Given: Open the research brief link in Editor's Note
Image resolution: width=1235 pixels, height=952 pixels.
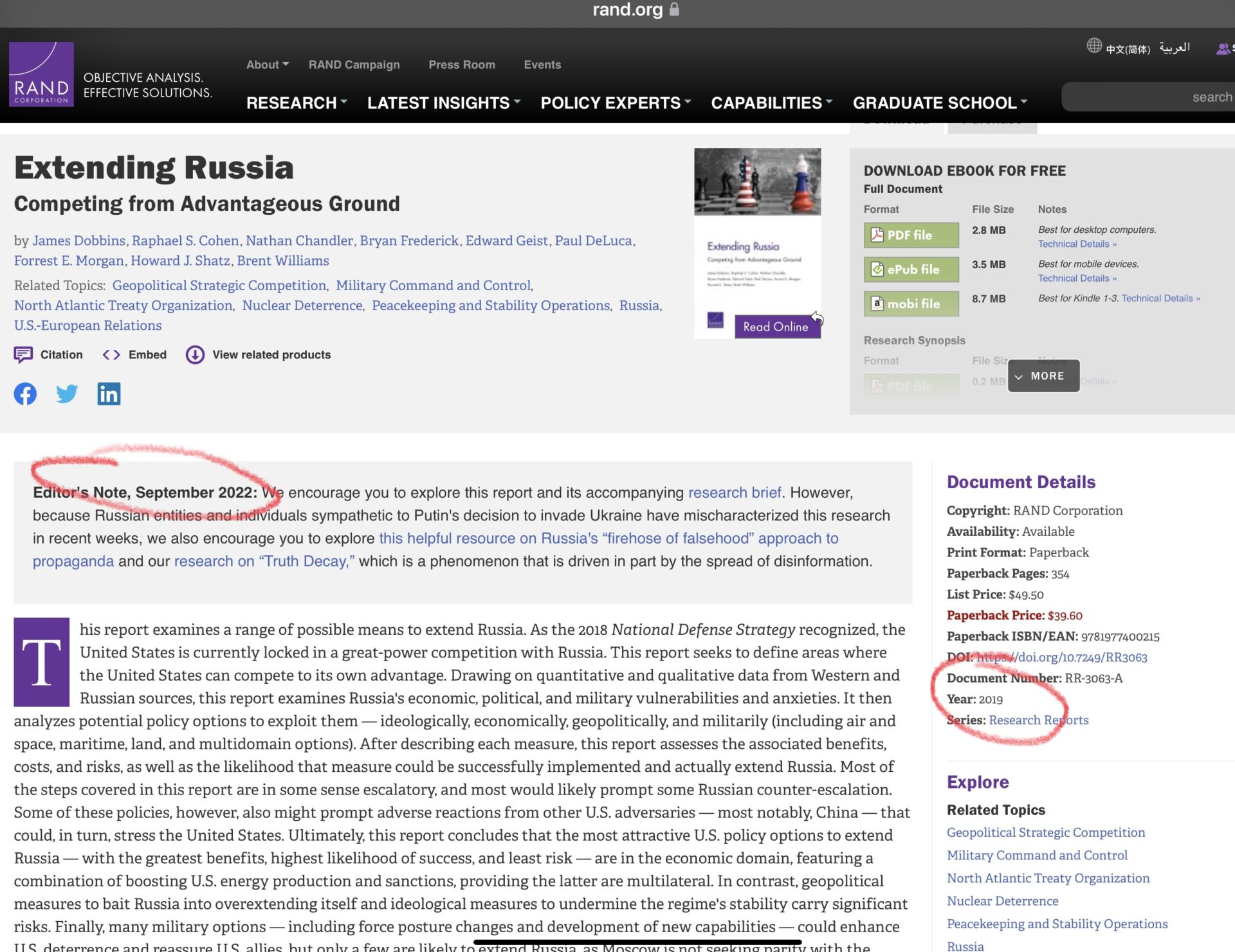Looking at the screenshot, I should [x=735, y=493].
